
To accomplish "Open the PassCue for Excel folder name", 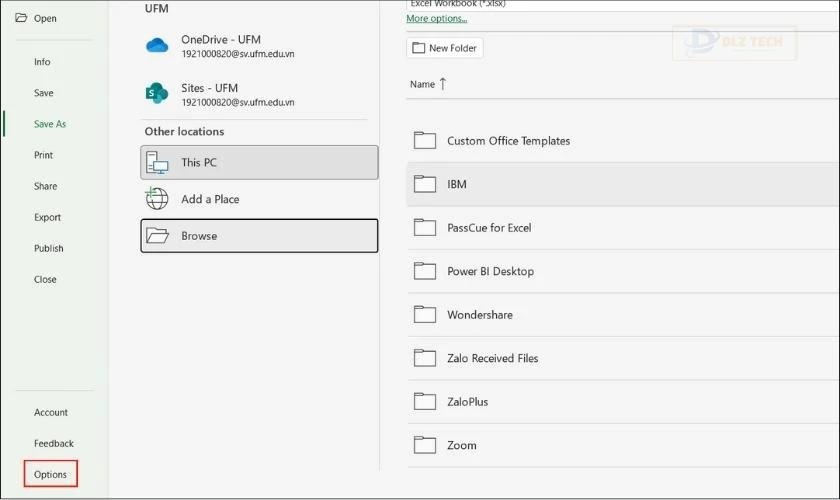I will coord(489,228).
